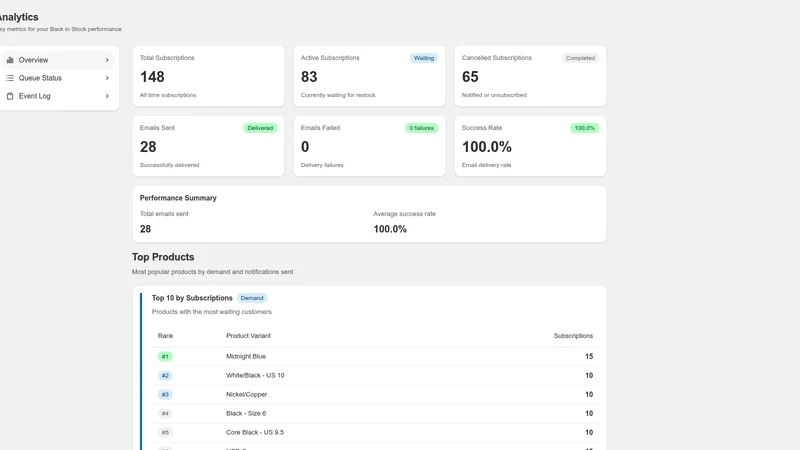Click the Demand badge beside Top 10
Image resolution: width=800 pixels, height=450 pixels.
coord(252,298)
